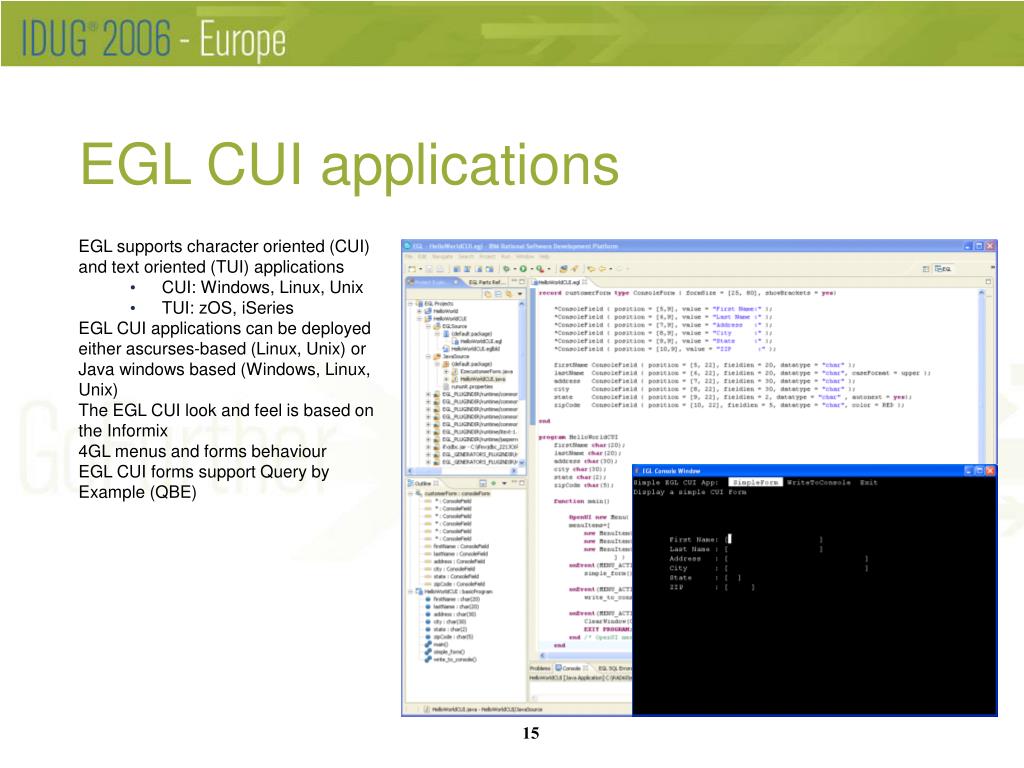
Task: Switch to the Problems tab
Action: coord(540,668)
